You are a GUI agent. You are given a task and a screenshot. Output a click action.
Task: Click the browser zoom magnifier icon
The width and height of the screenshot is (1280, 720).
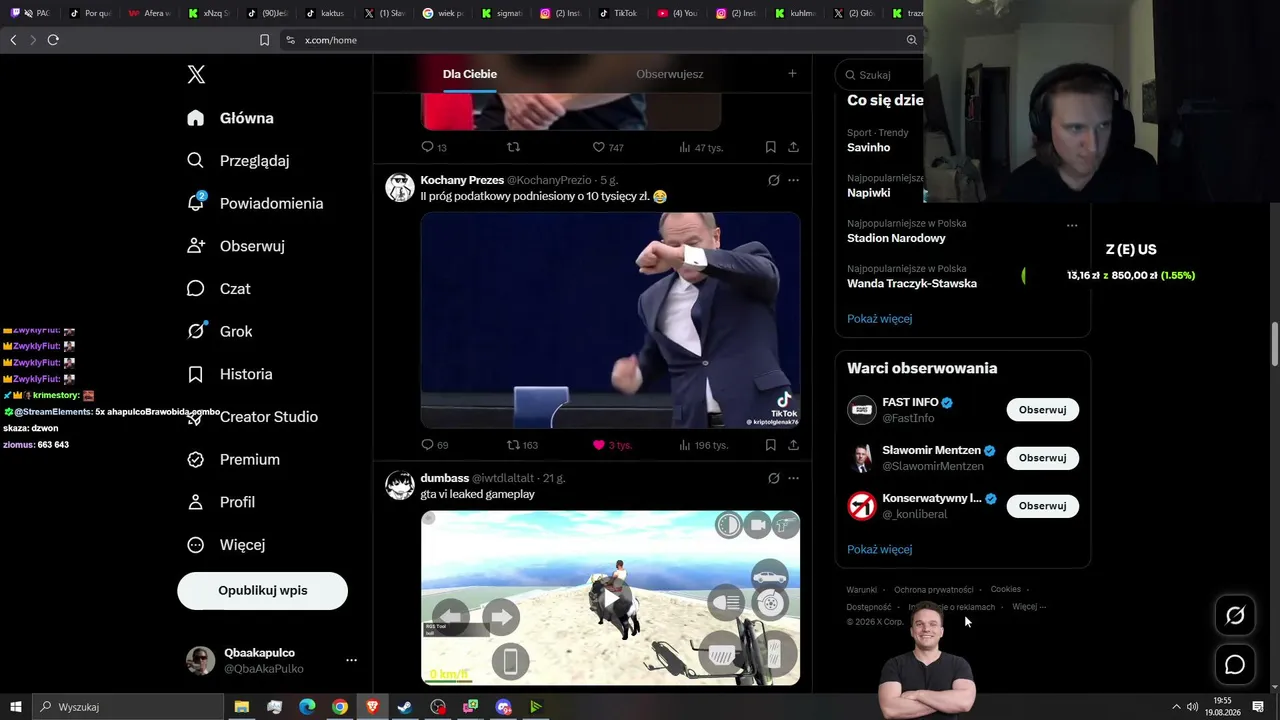(911, 40)
